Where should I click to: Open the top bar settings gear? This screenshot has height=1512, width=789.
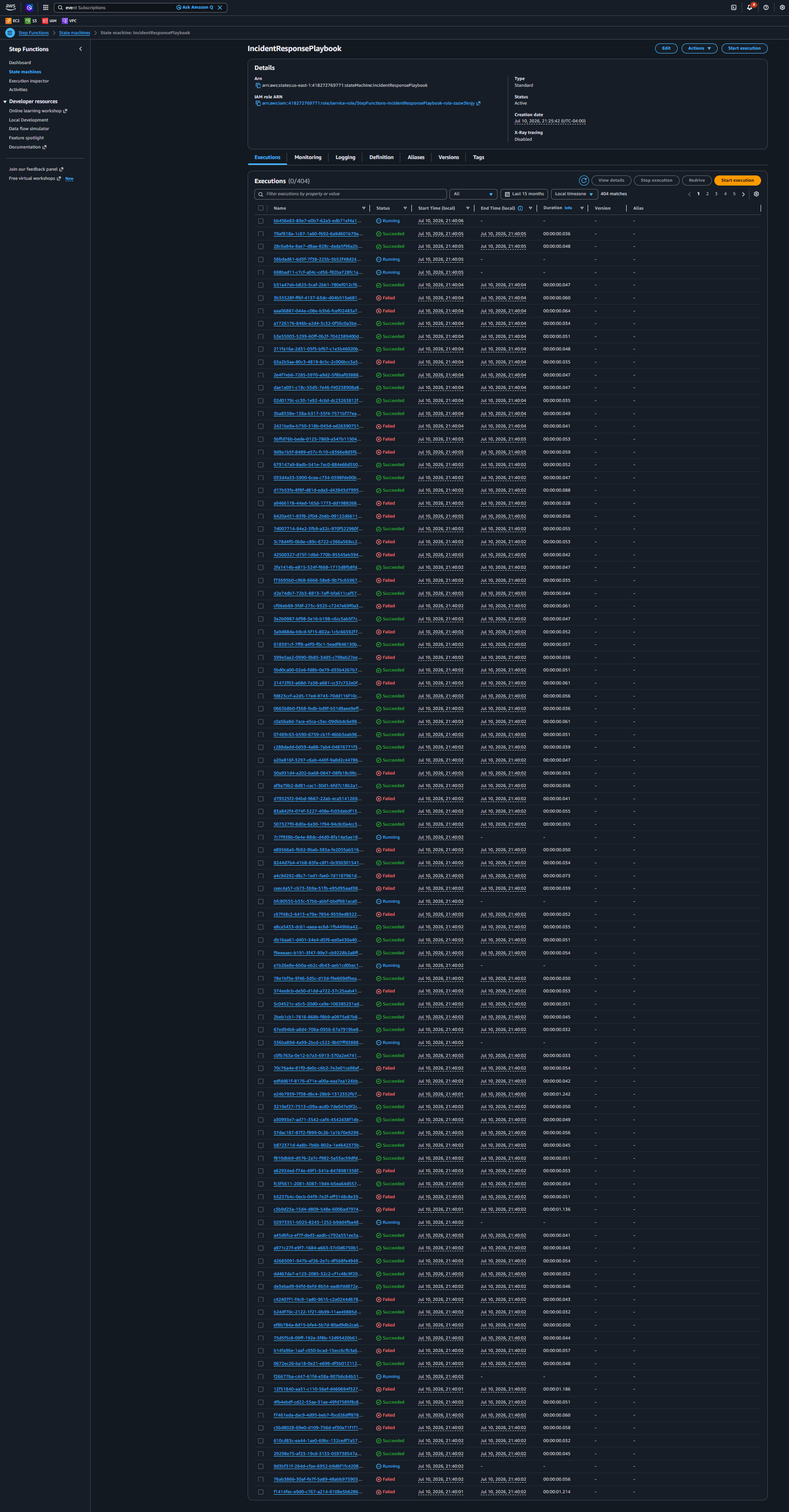coord(782,8)
